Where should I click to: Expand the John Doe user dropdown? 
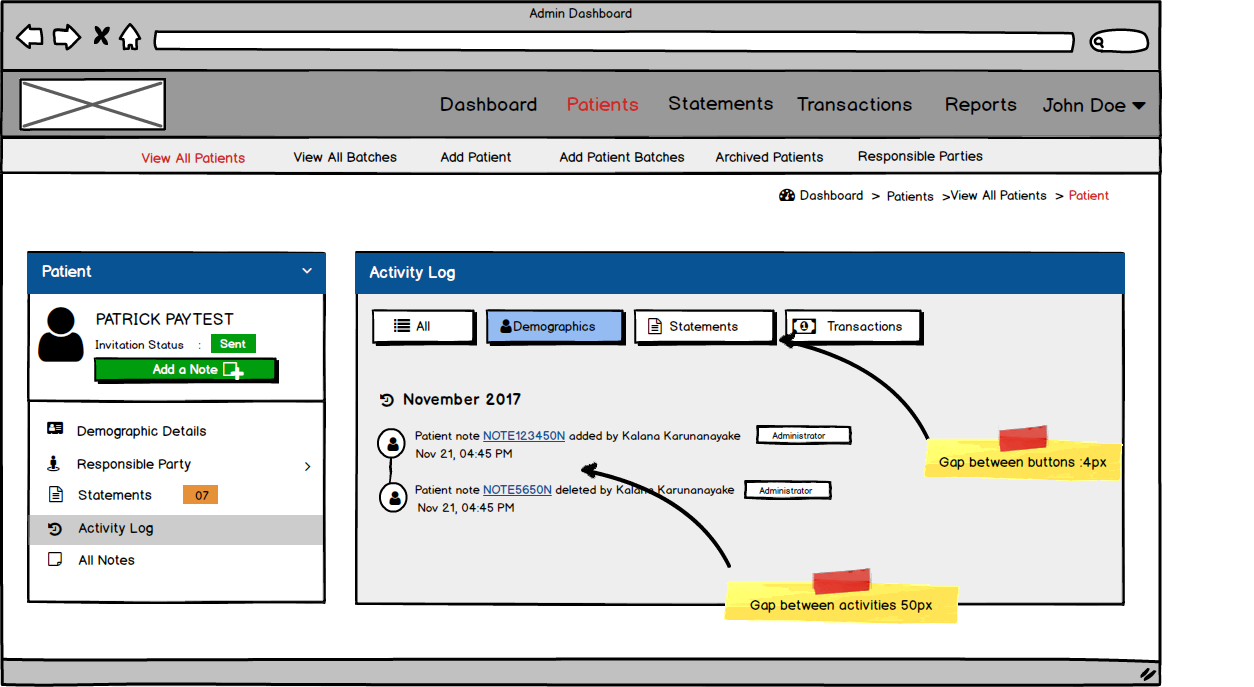[x=1094, y=105]
